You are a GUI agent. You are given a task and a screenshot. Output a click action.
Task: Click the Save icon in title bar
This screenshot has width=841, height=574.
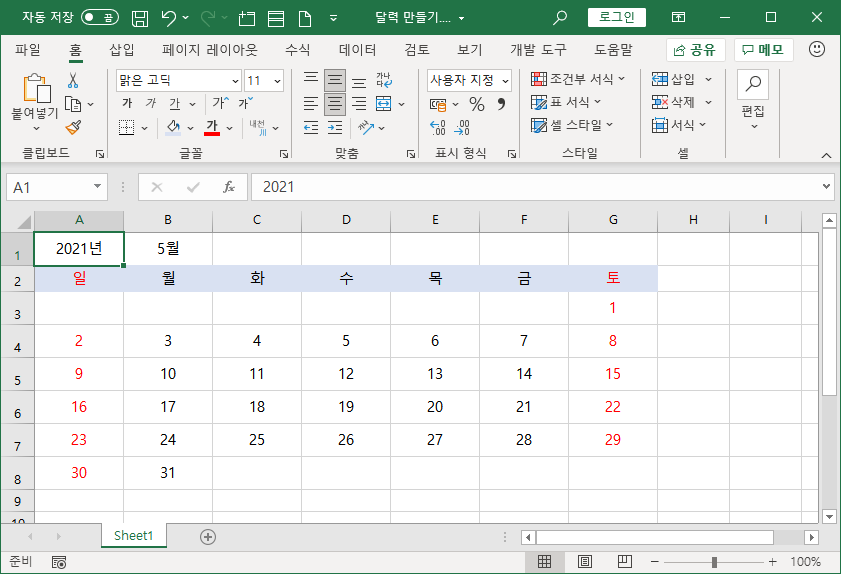(x=140, y=18)
